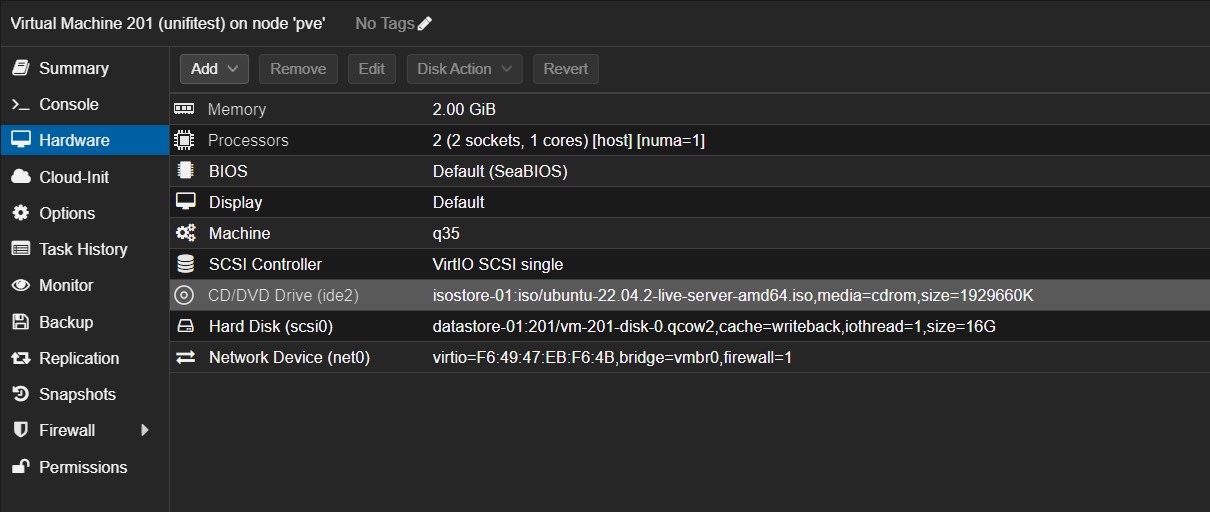
Task: Click the CD/DVD Drive disc icon
Action: click(184, 295)
